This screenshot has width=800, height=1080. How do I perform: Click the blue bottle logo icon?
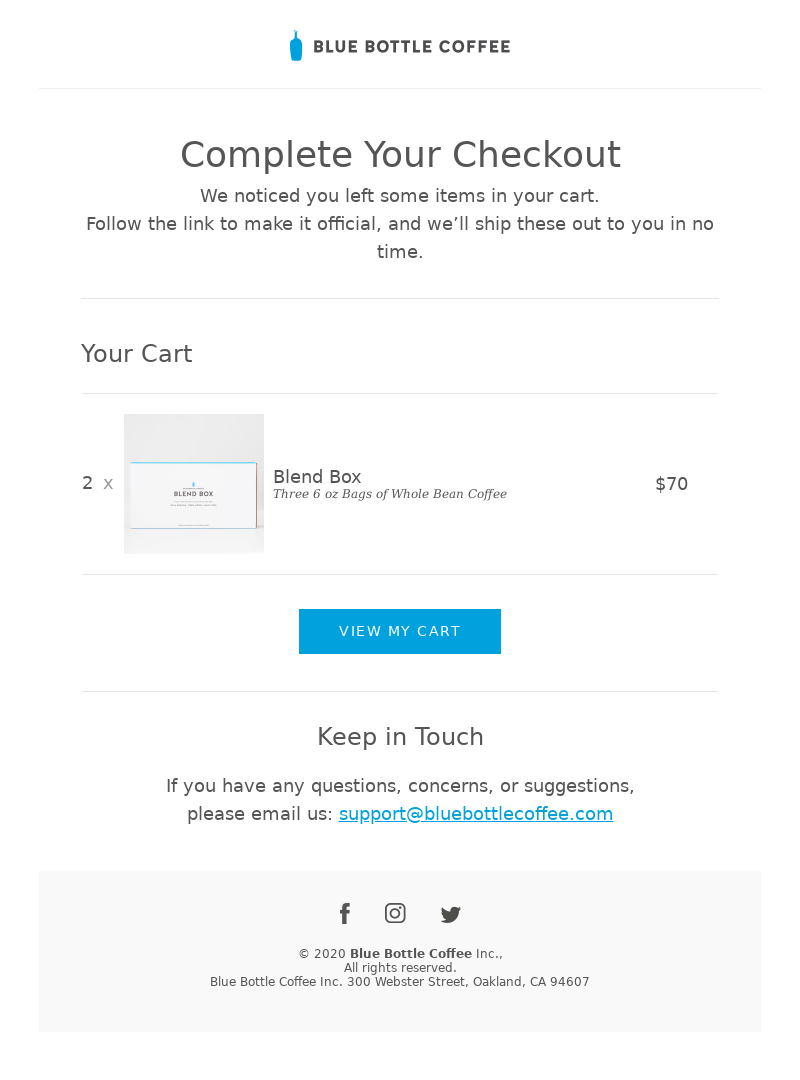[296, 45]
